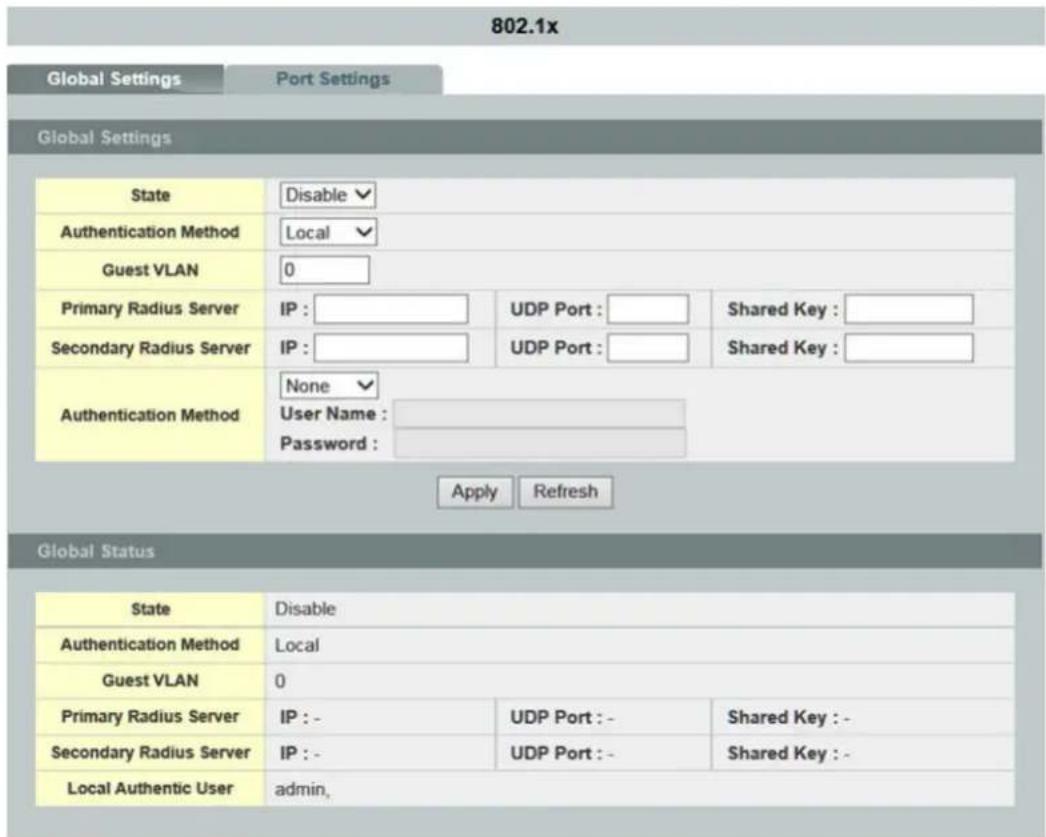Click the Password : label
This screenshot has height=837, width=1046.
coord(329,444)
